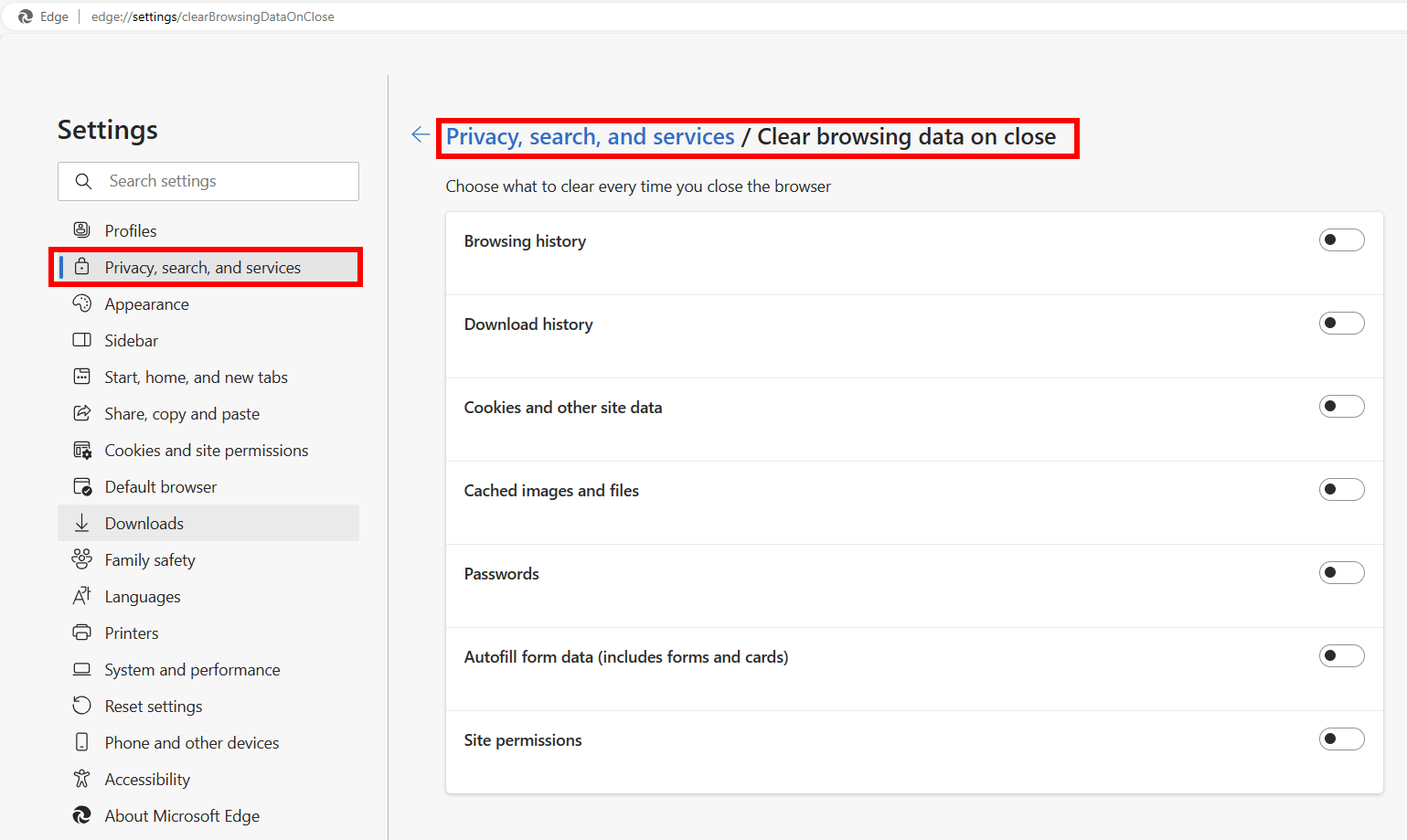Click the Printers icon
The image size is (1407, 840).
82,633
